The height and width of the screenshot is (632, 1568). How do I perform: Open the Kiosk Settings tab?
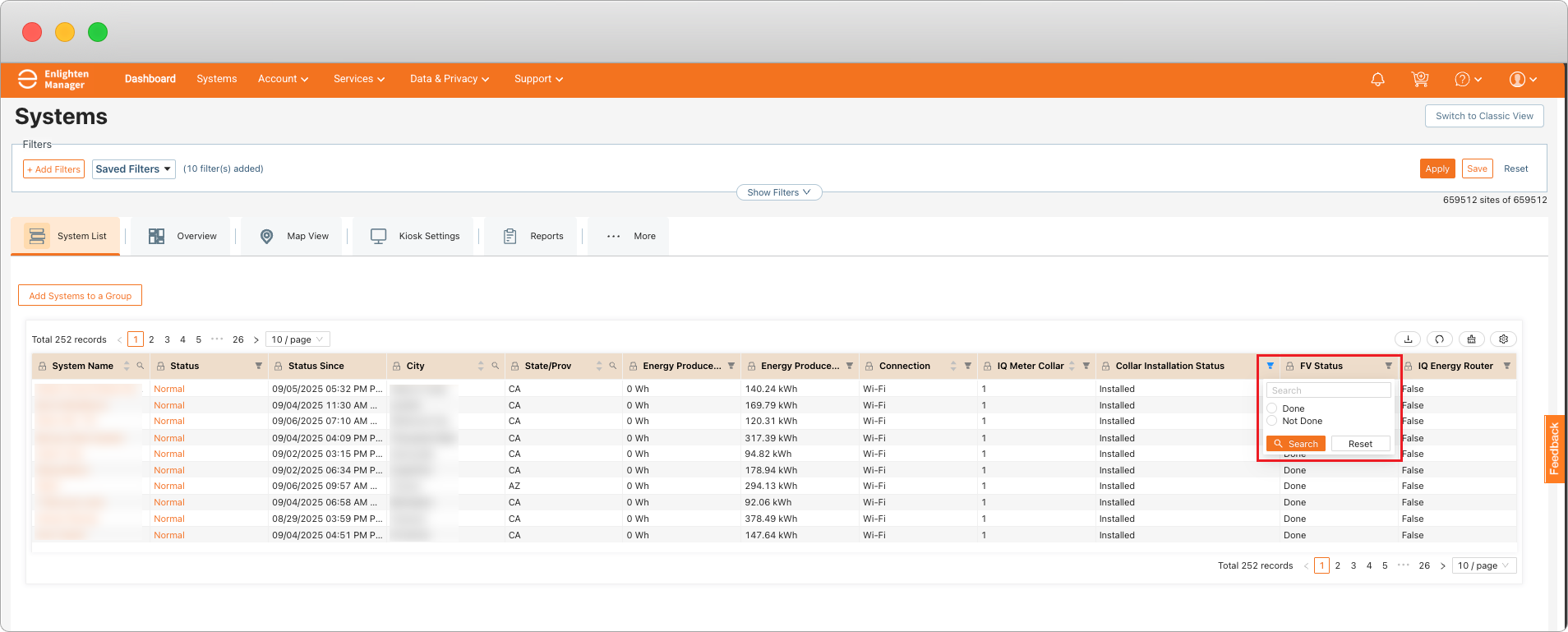point(414,236)
